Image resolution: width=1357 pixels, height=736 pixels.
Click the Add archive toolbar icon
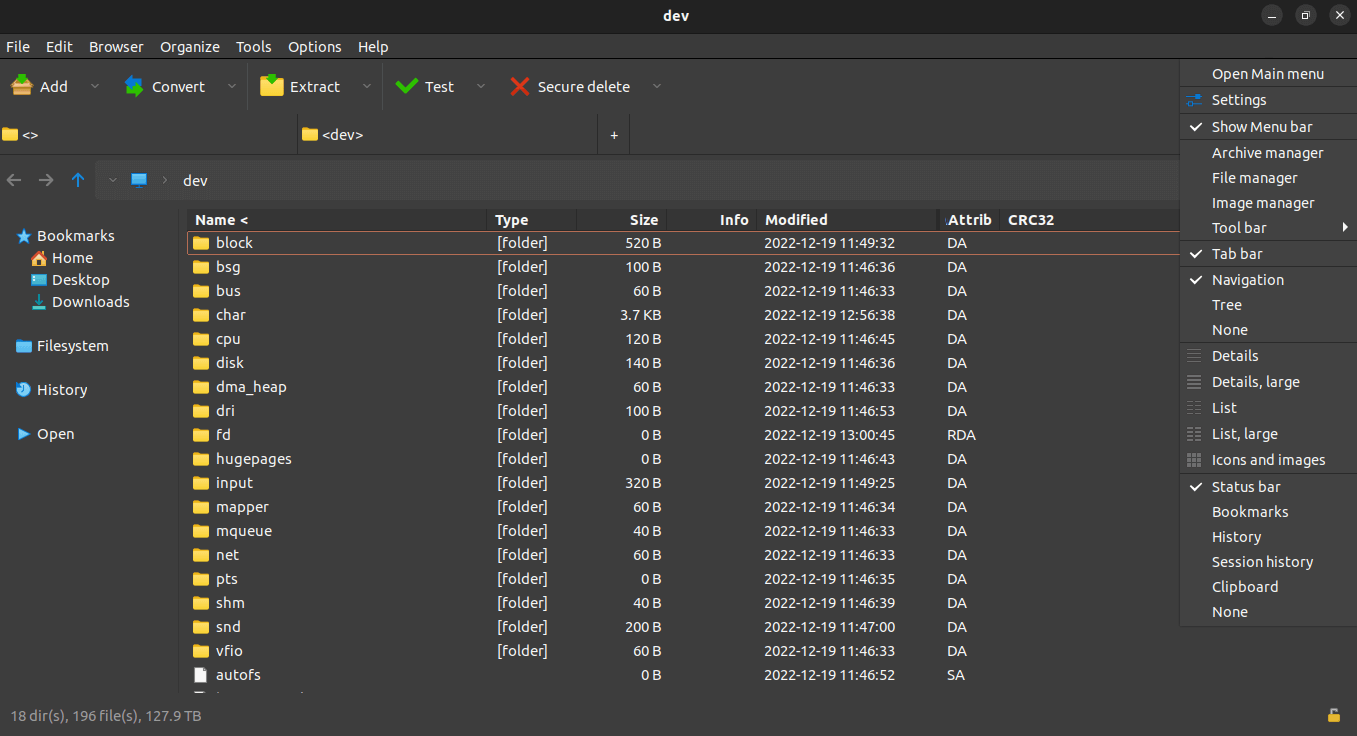click(22, 87)
